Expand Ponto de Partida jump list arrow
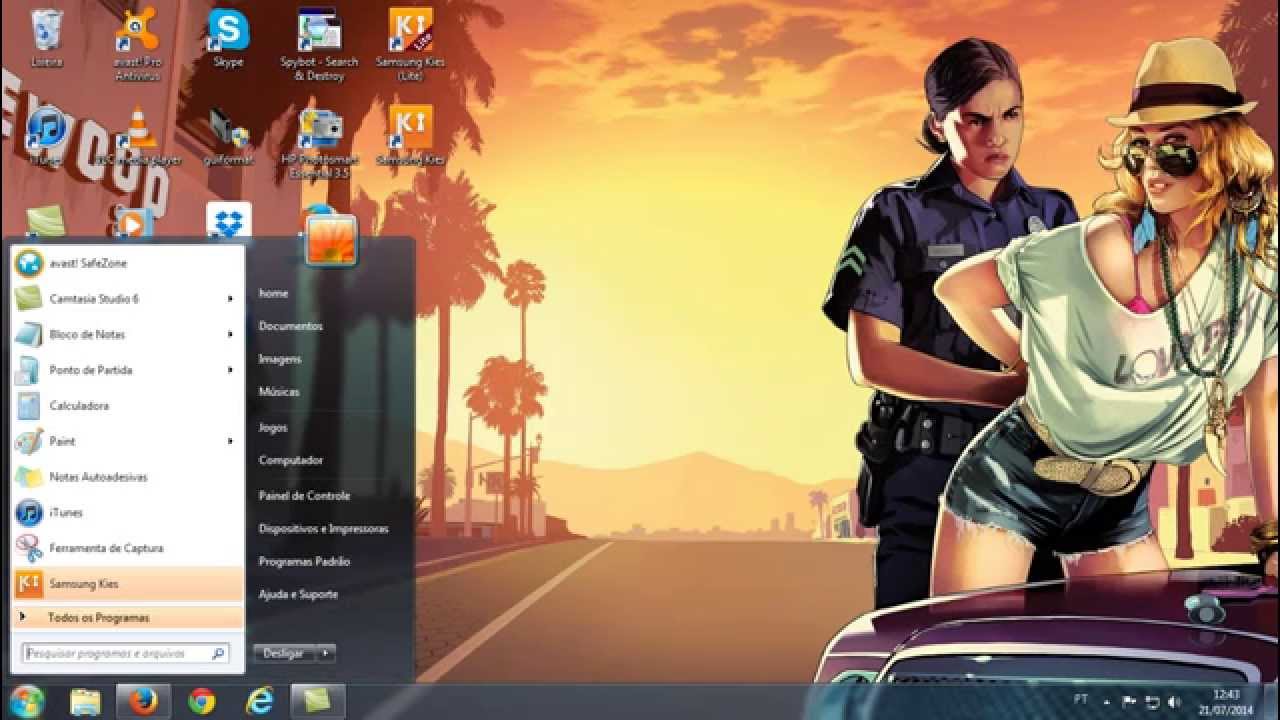 click(x=230, y=370)
